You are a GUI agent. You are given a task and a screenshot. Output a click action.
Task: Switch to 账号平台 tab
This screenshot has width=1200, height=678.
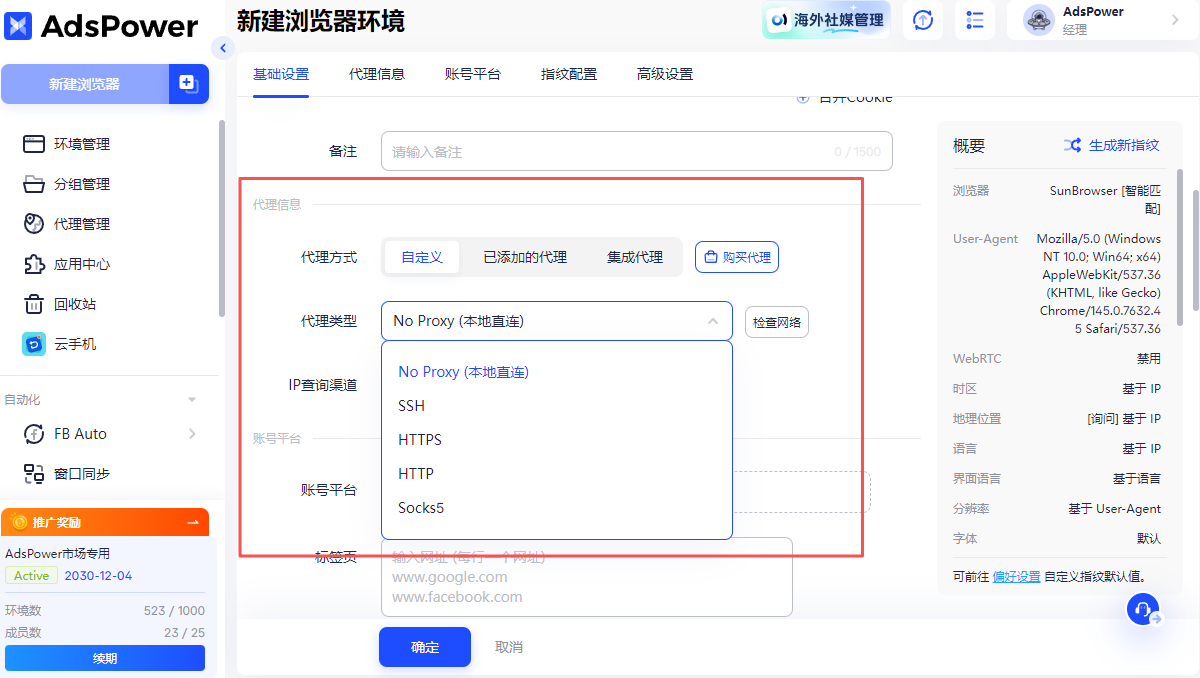click(473, 74)
